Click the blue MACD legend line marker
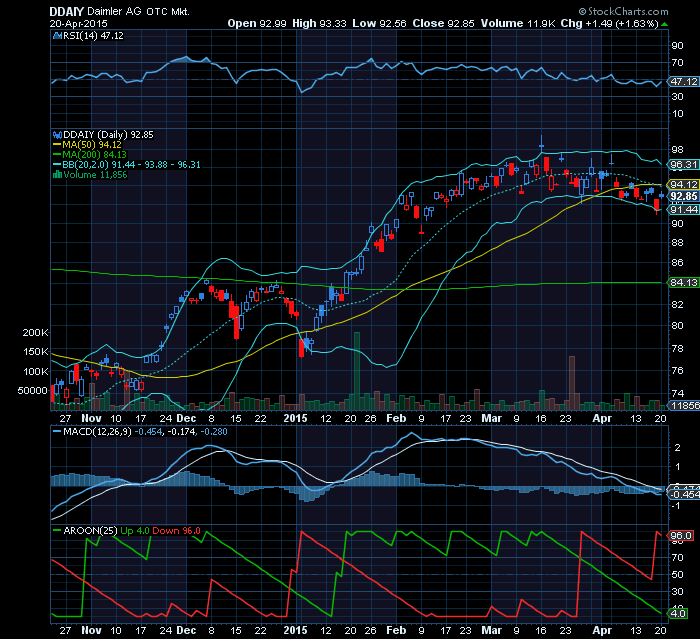Viewport: 700px width, 639px height. [57, 432]
